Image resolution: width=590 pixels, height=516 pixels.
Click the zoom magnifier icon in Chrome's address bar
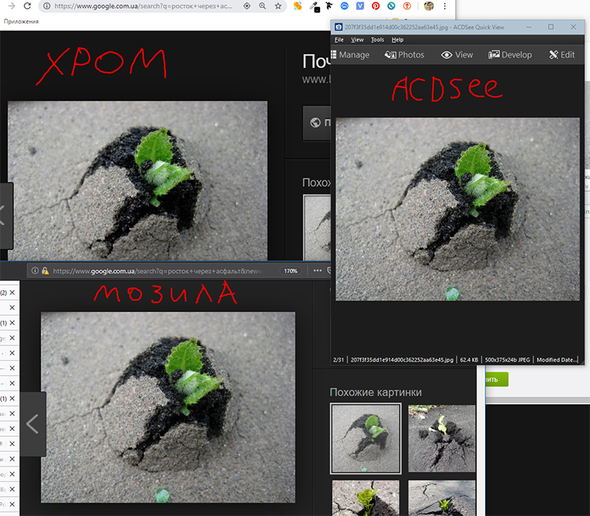click(x=262, y=6)
